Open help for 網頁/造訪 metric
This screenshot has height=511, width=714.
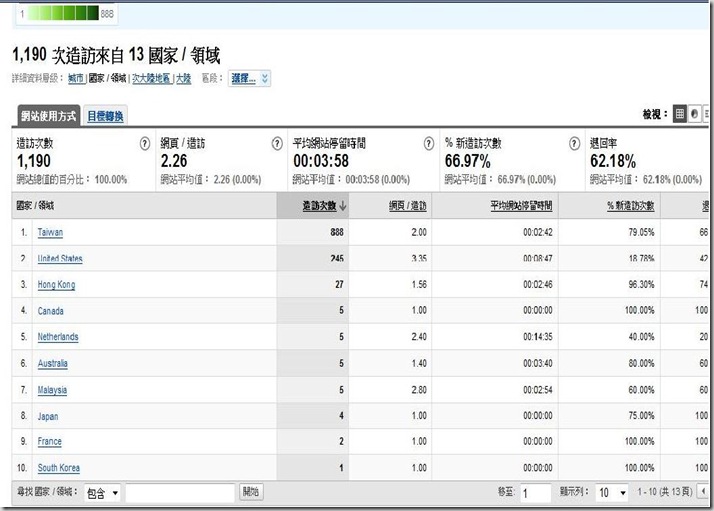(x=277, y=143)
